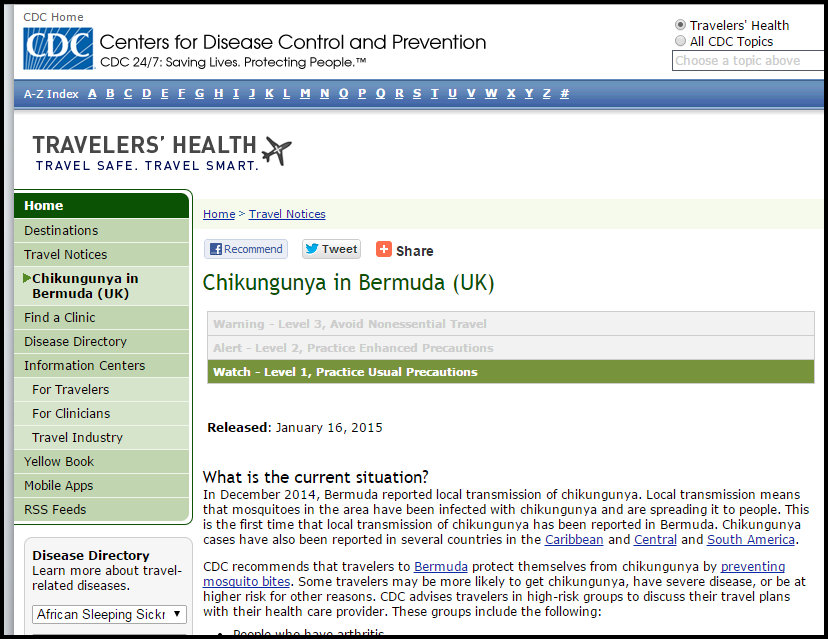The height and width of the screenshot is (639, 828).
Task: Click the Travelers' Health airplane logo
Action: [276, 151]
